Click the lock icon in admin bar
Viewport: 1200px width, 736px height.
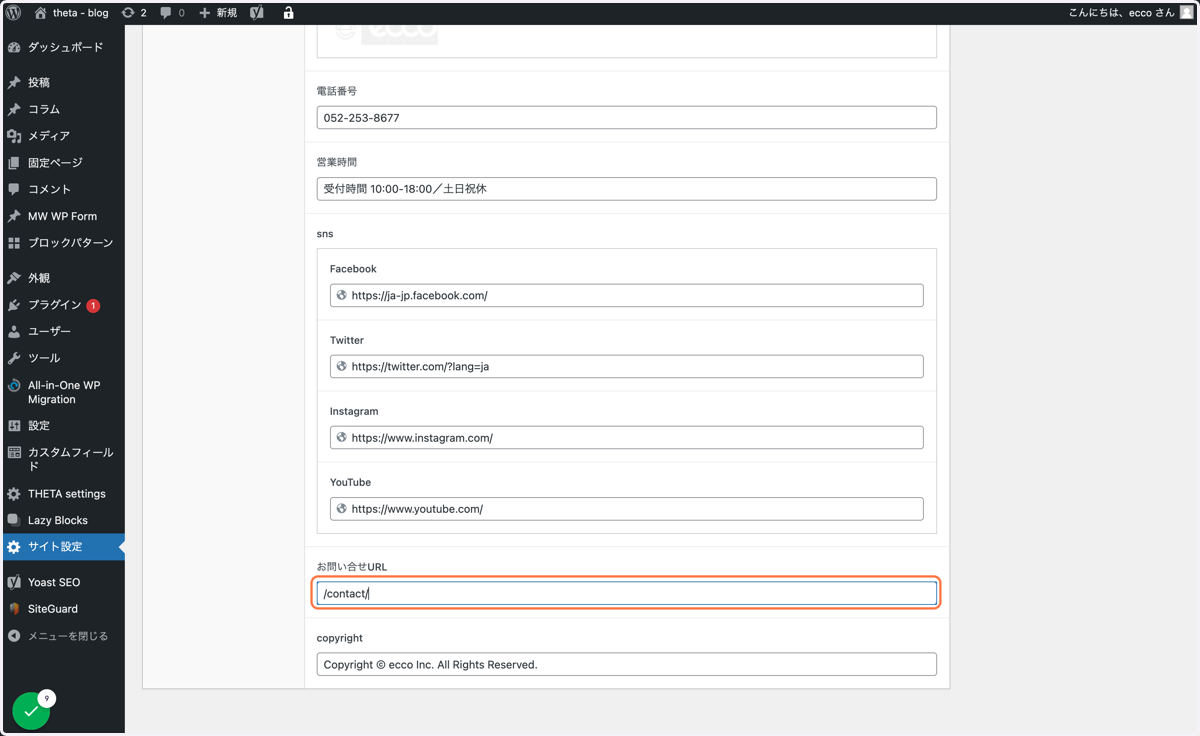pos(288,13)
